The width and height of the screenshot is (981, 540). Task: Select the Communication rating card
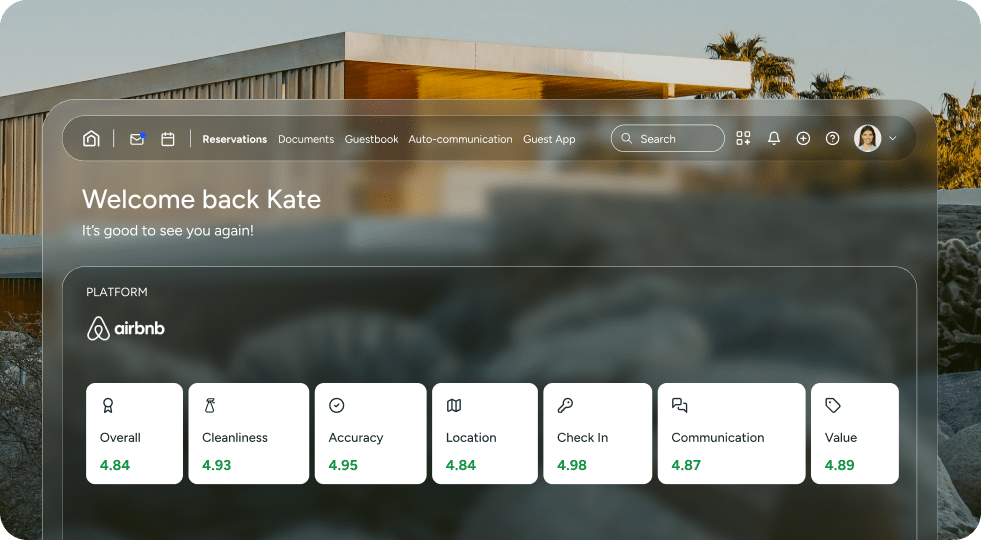tap(731, 434)
